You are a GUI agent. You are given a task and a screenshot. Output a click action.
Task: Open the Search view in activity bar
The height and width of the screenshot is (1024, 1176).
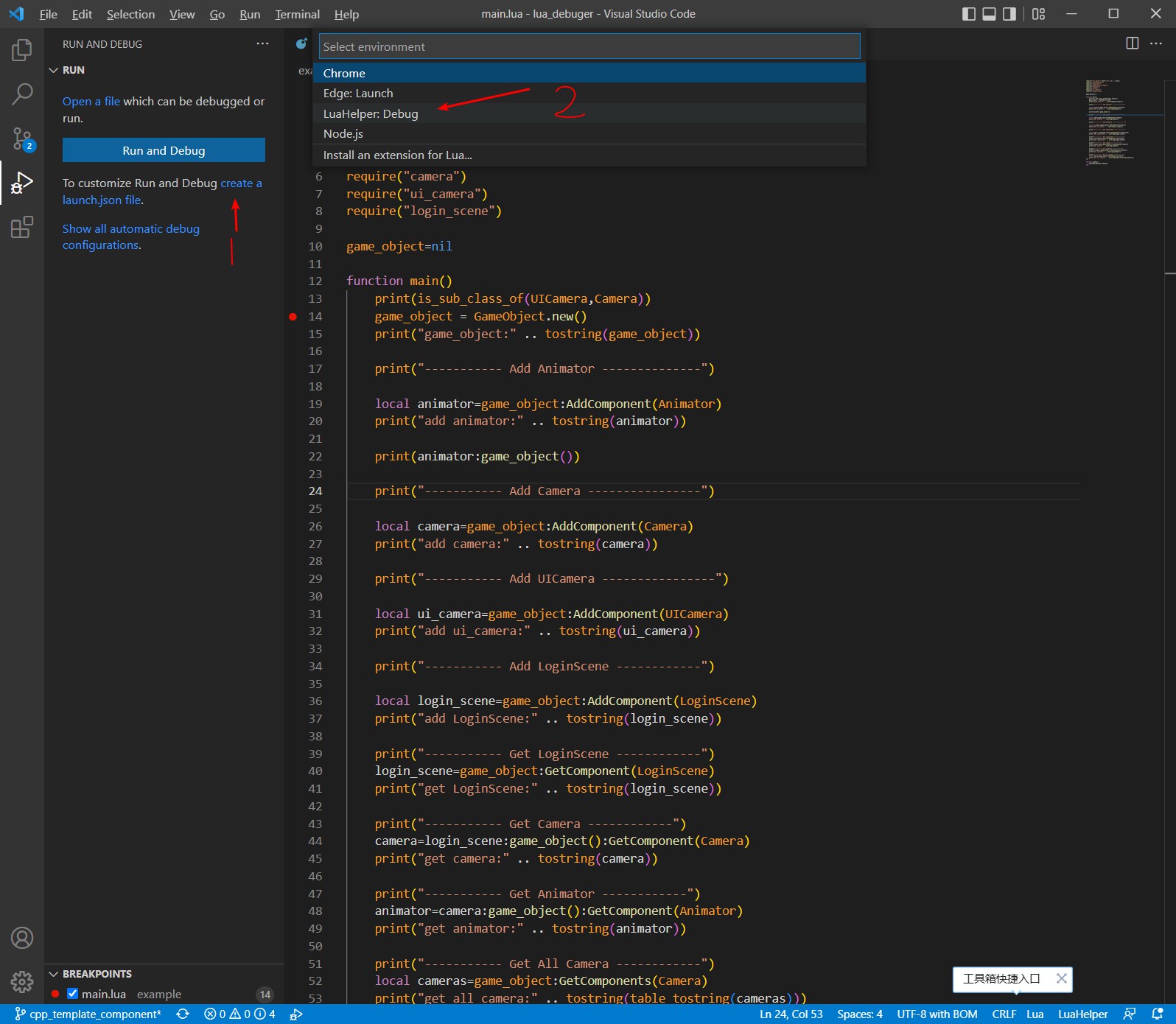point(22,94)
